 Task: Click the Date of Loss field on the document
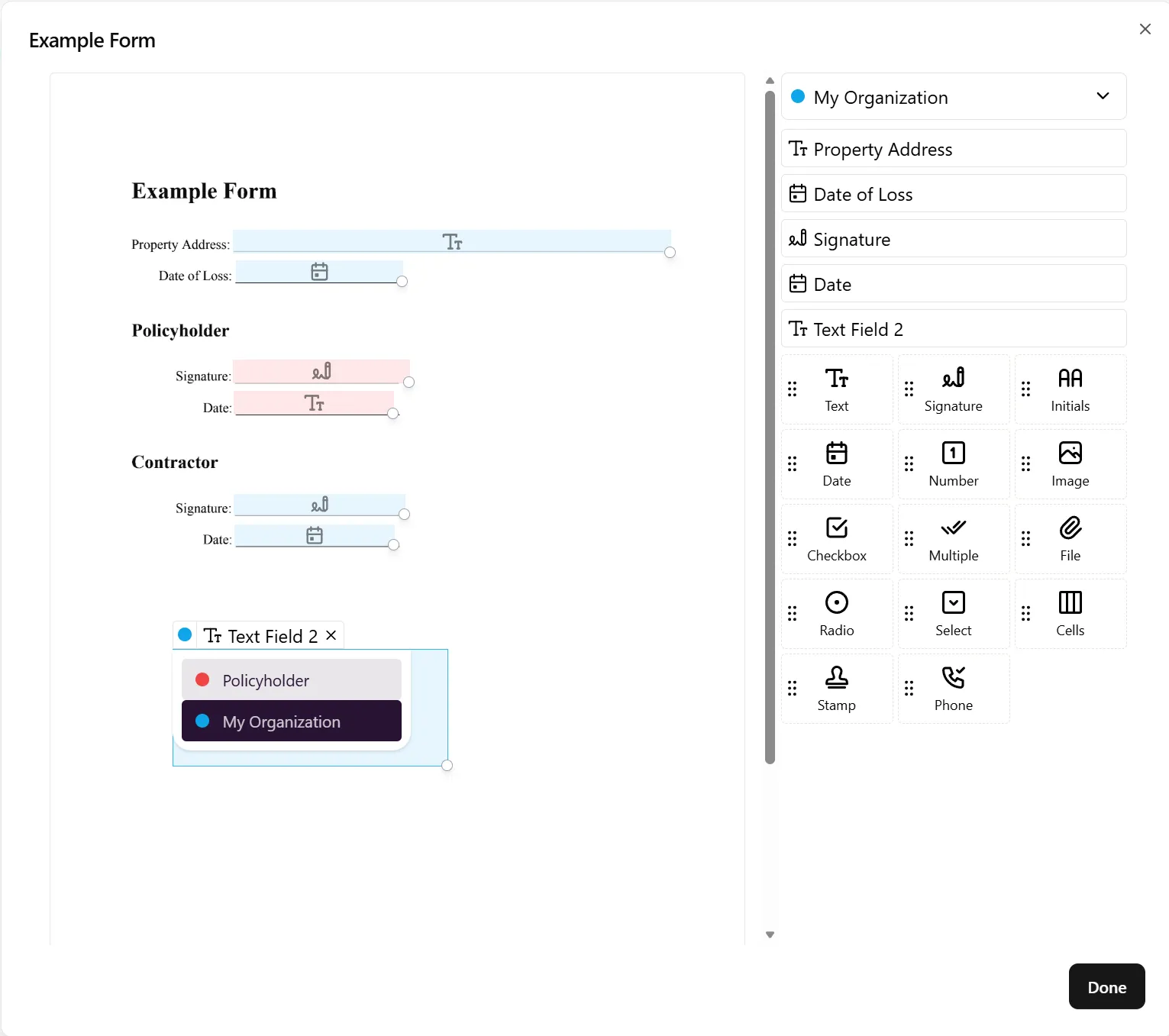pyautogui.click(x=319, y=271)
